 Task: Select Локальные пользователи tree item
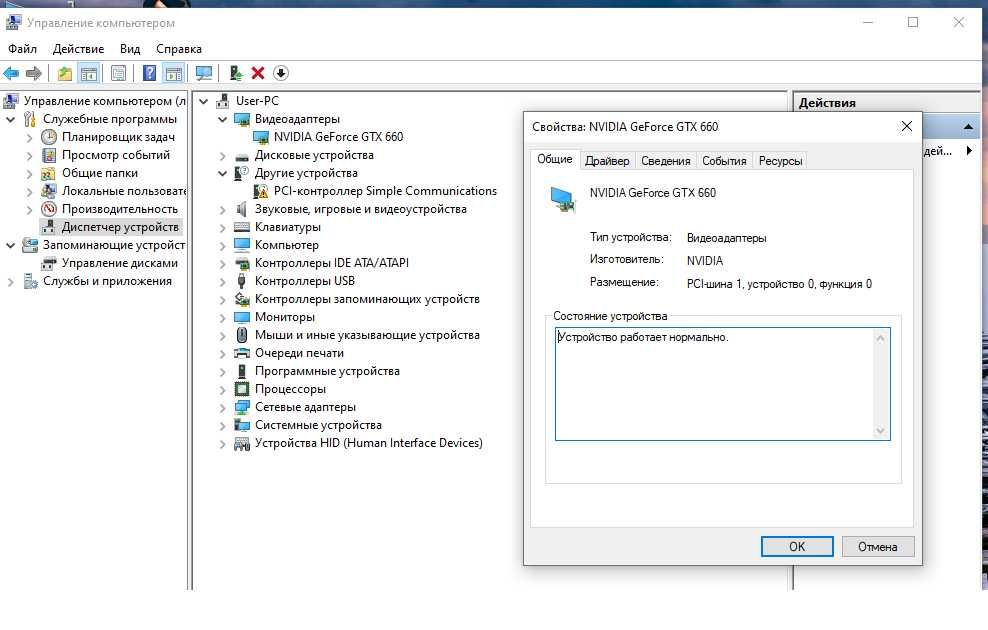click(x=124, y=191)
